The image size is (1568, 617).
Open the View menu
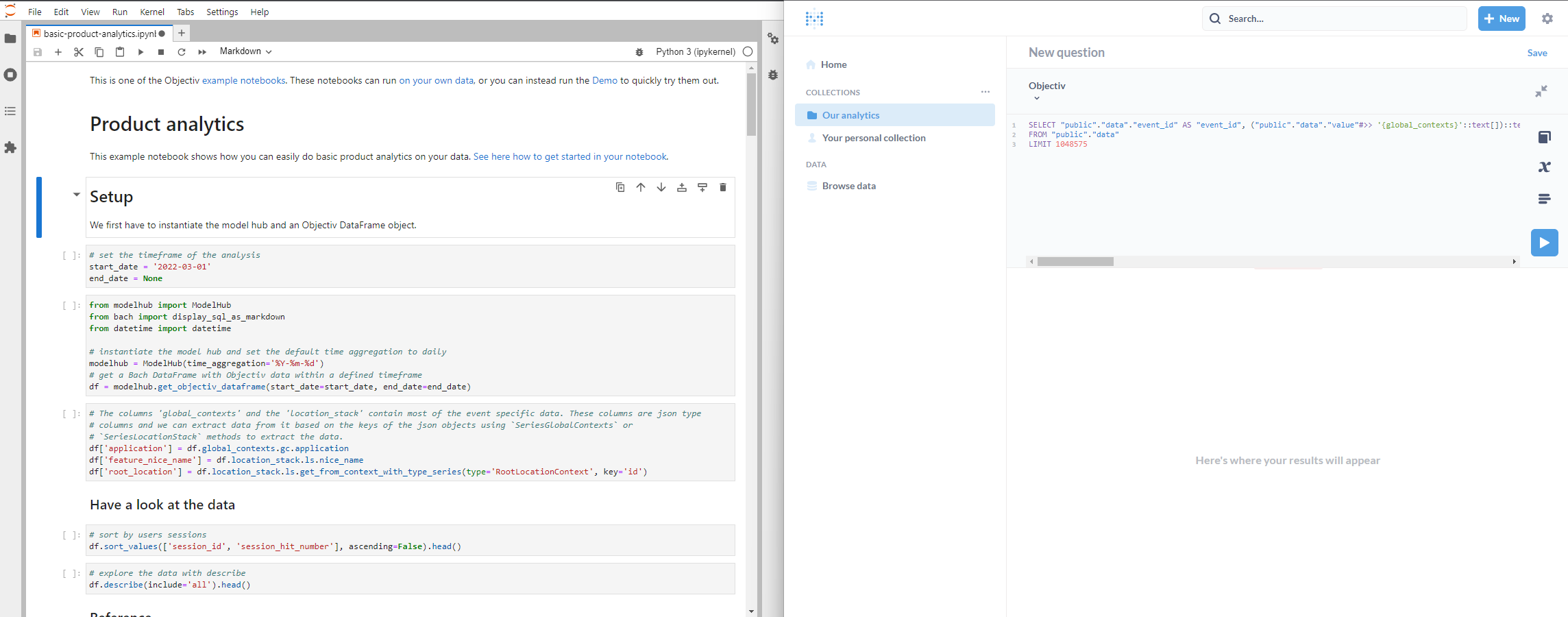[x=90, y=12]
